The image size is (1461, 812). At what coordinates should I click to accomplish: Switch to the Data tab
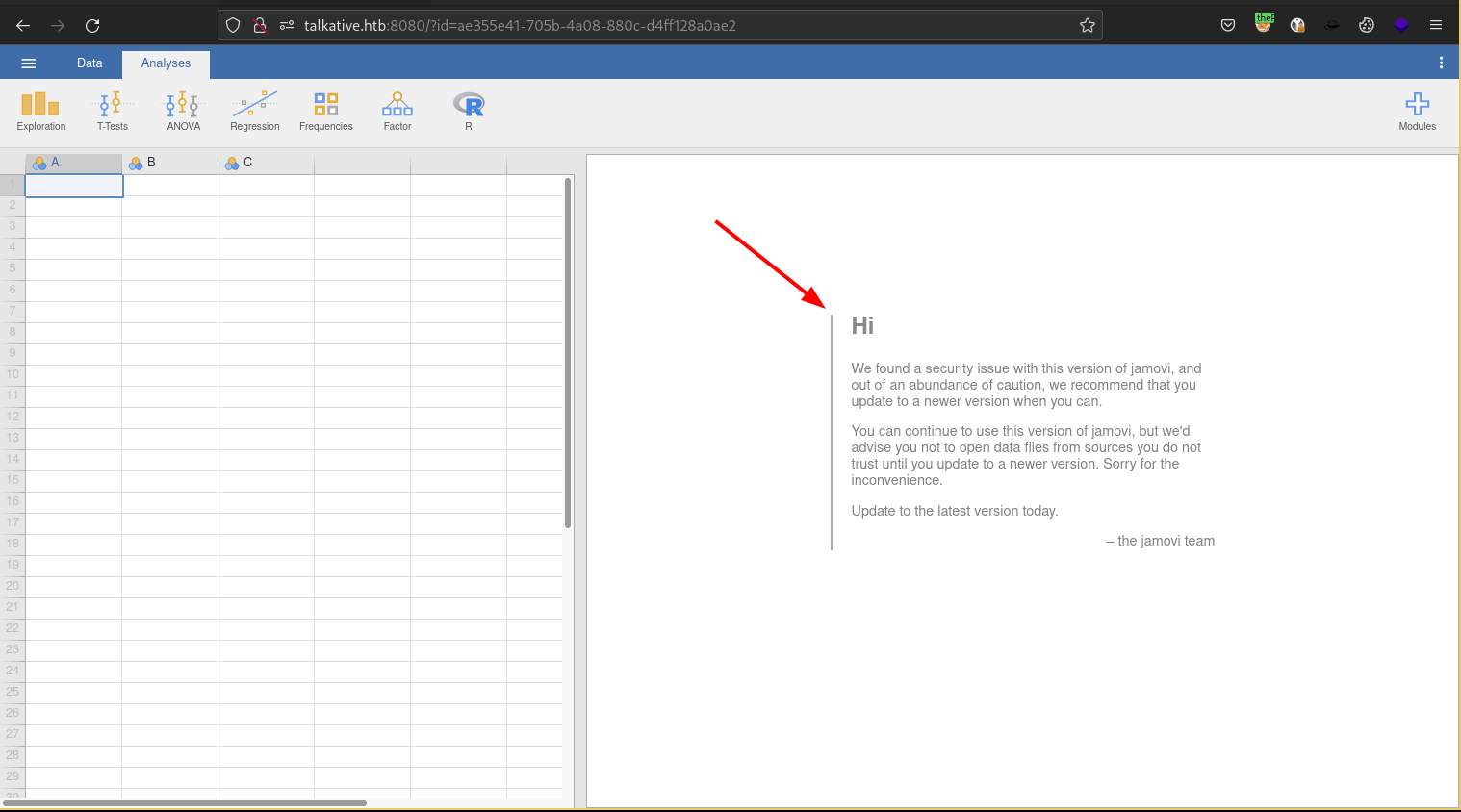click(x=90, y=63)
